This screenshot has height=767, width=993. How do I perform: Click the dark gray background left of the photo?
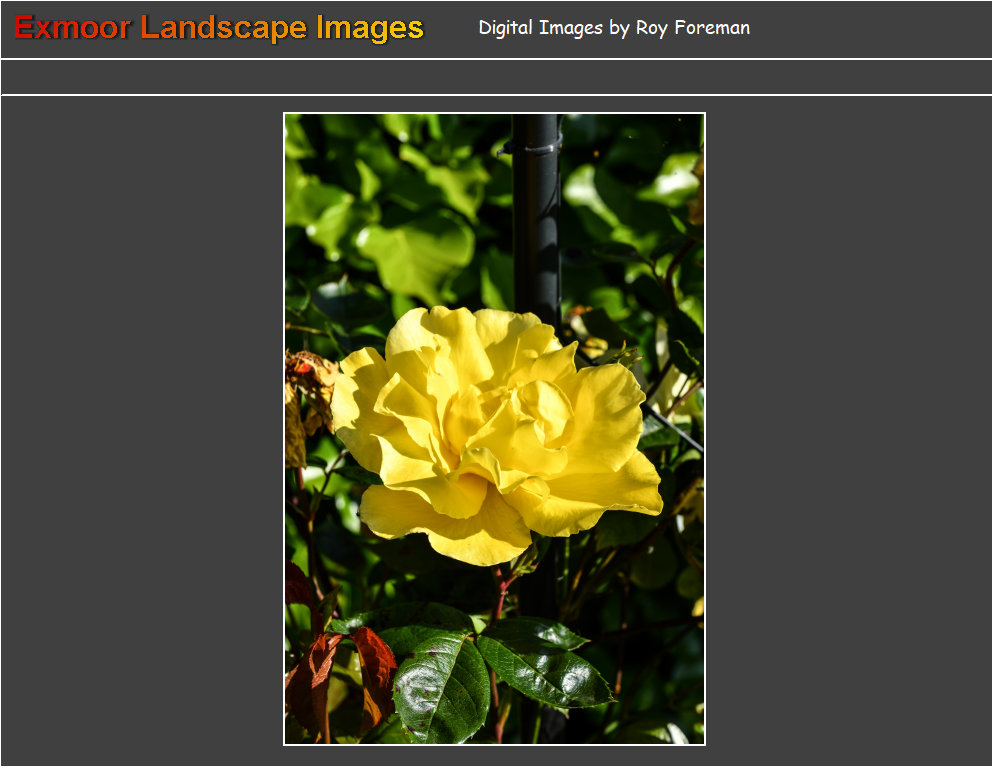pyautogui.click(x=140, y=430)
